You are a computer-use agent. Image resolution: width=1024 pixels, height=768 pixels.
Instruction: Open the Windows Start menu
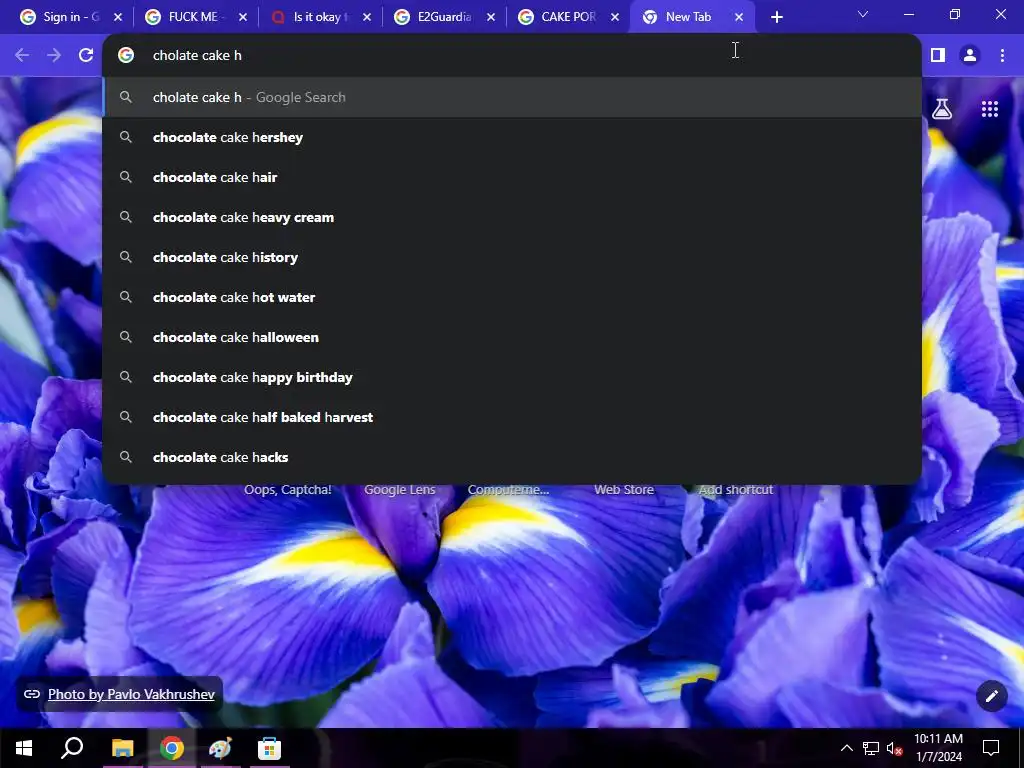coord(24,748)
